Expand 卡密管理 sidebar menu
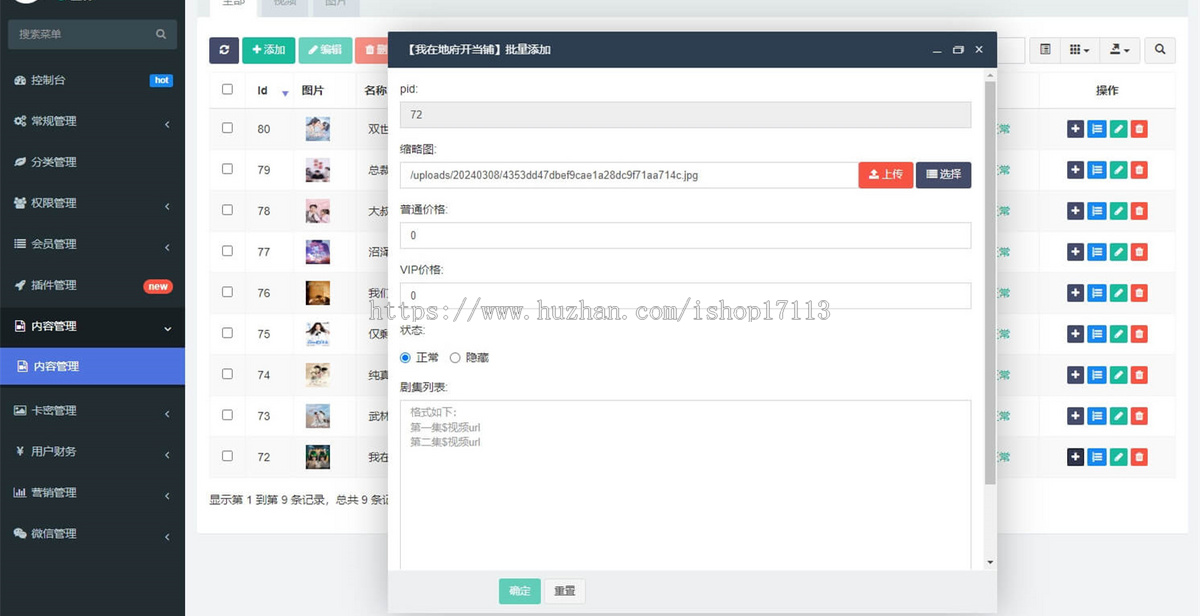This screenshot has height=616, width=1200. [92, 410]
